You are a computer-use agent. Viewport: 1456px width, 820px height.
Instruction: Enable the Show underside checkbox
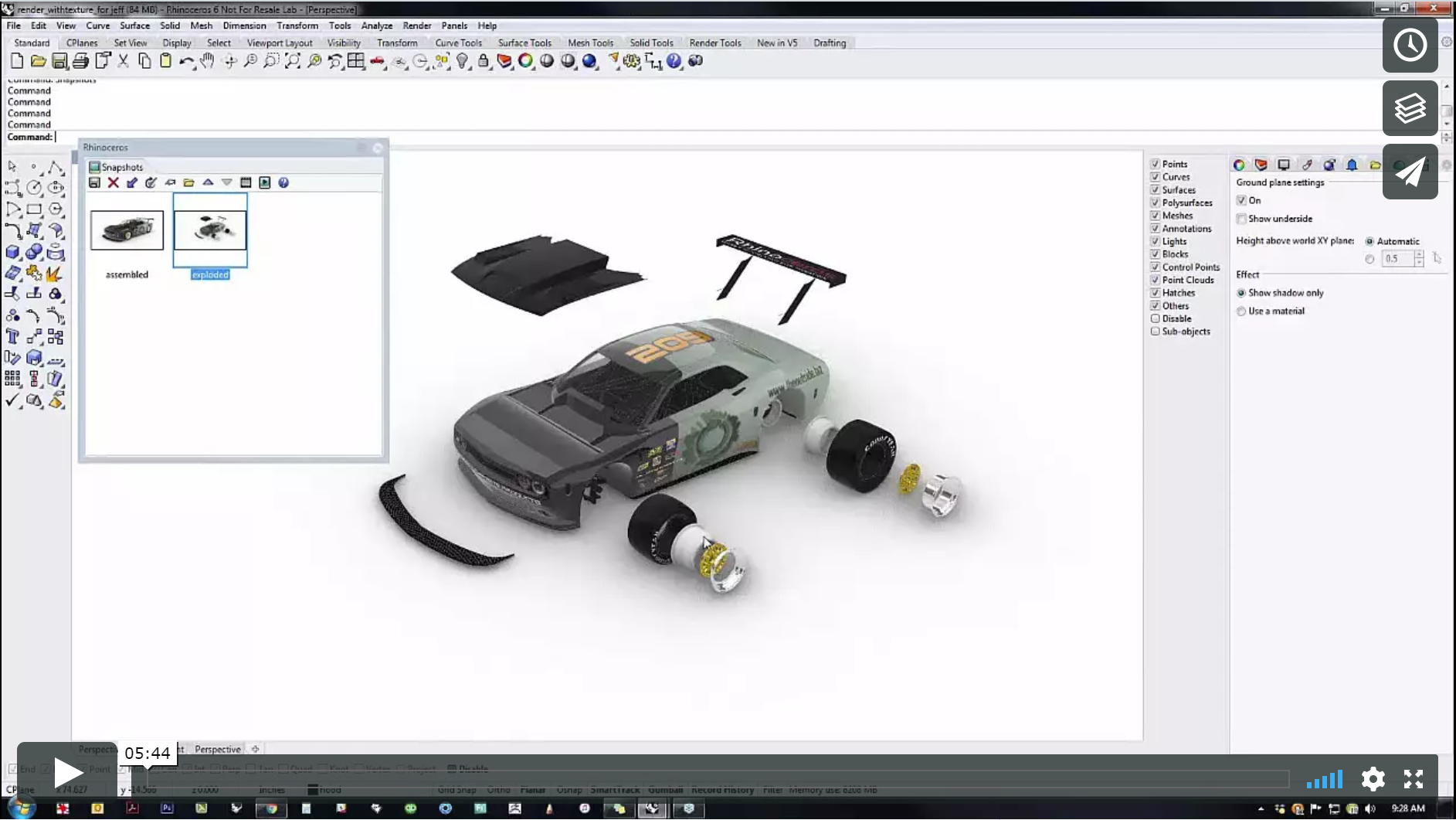click(1241, 219)
